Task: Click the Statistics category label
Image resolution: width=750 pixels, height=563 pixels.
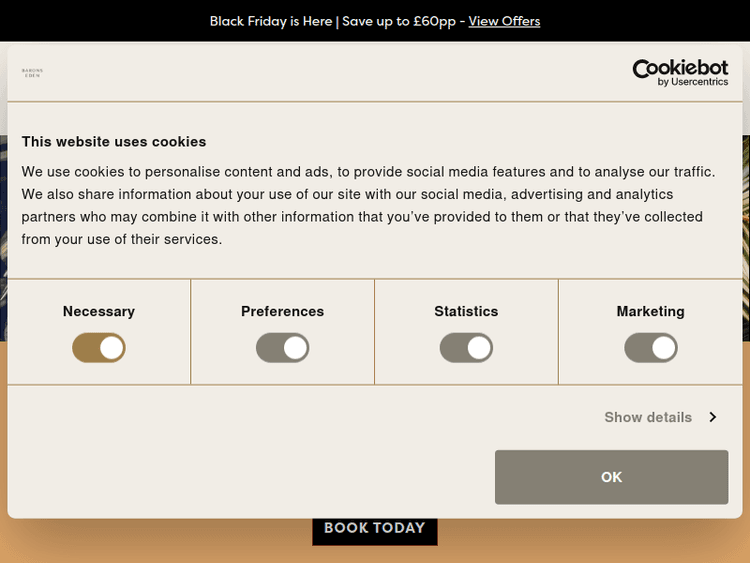Action: [x=466, y=311]
